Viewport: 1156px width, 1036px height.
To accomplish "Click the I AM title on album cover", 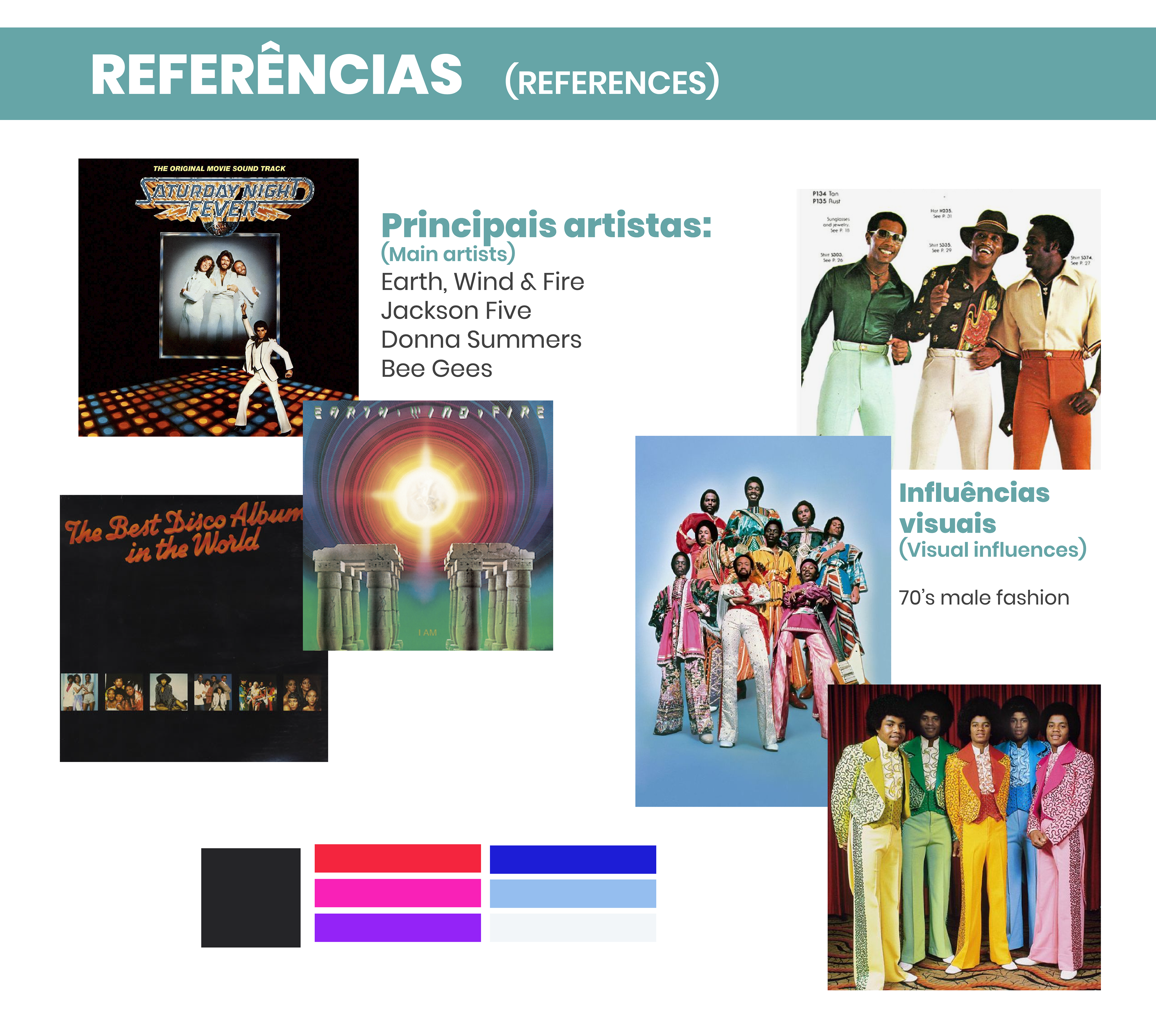I will click(427, 632).
